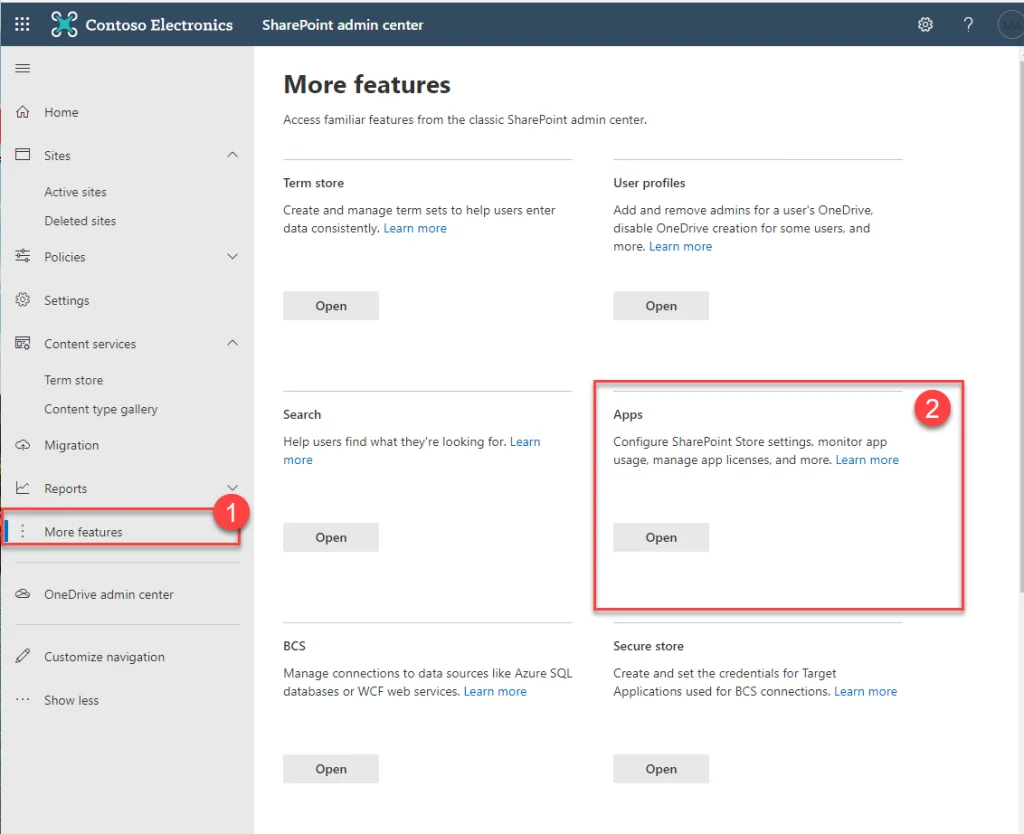Click the More features dots icon

click(23, 531)
